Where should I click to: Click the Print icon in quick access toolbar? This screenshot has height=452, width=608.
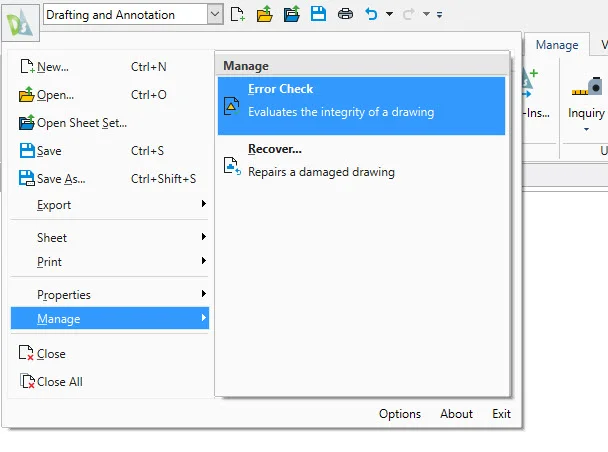345,14
